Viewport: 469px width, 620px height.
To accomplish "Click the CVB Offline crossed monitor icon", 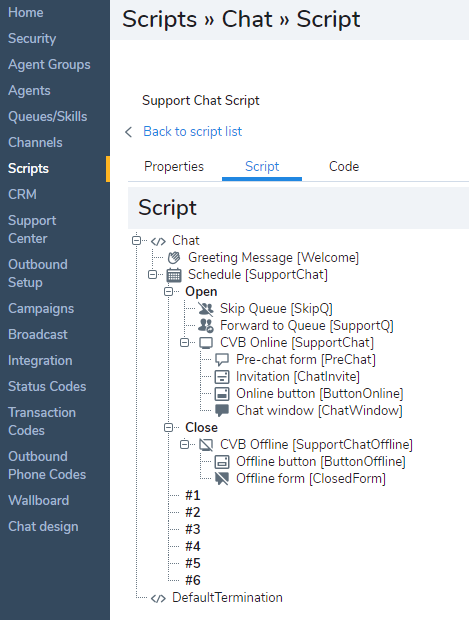I will click(206, 445).
